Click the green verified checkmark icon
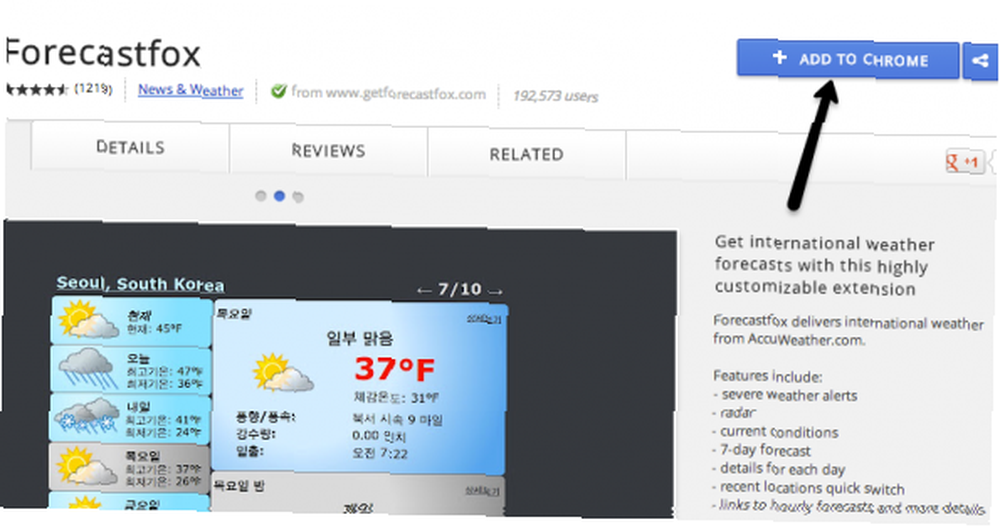Screen dimensions: 1000x527 click(x=278, y=91)
